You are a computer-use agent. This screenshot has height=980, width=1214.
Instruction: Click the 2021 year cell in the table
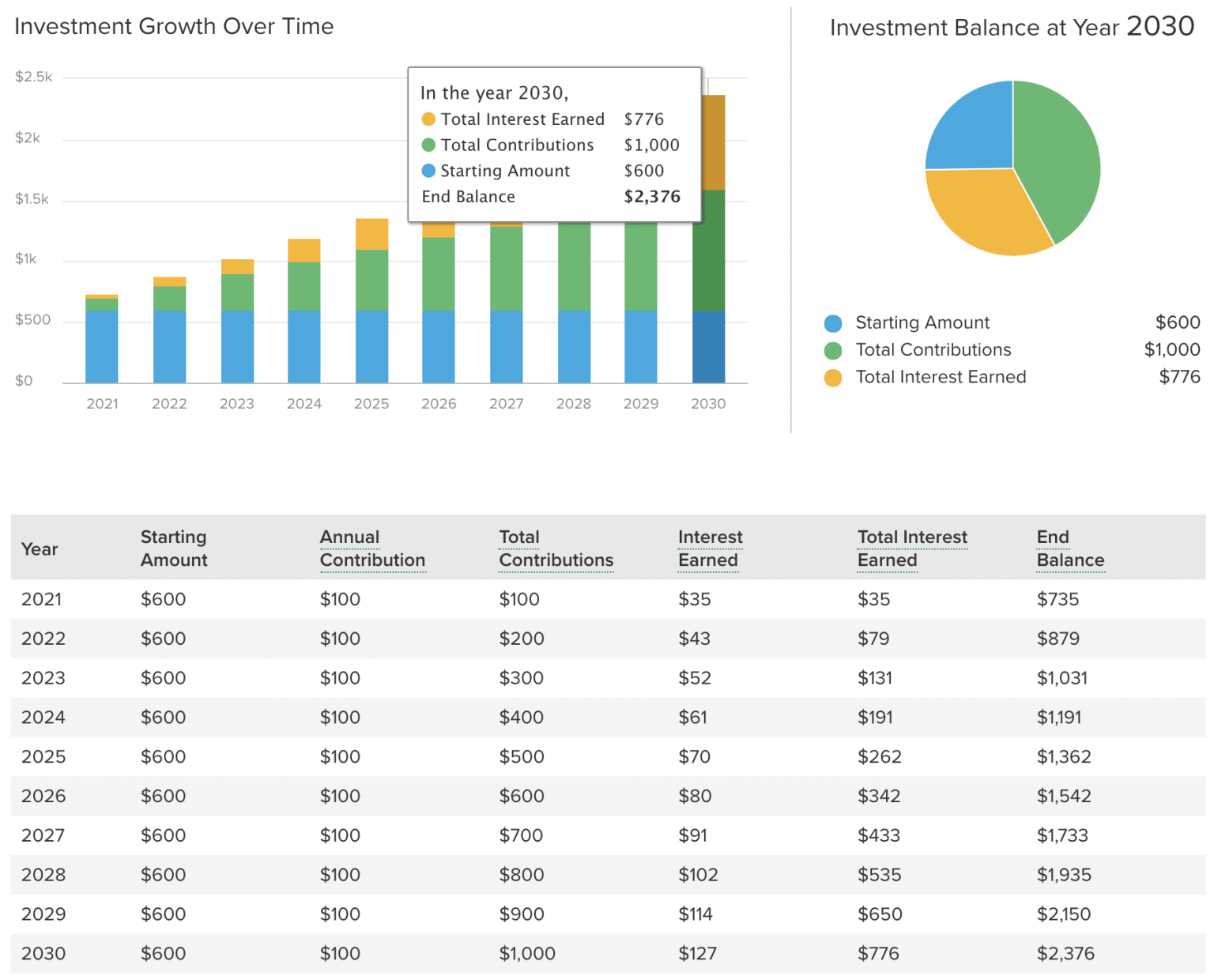tap(41, 599)
